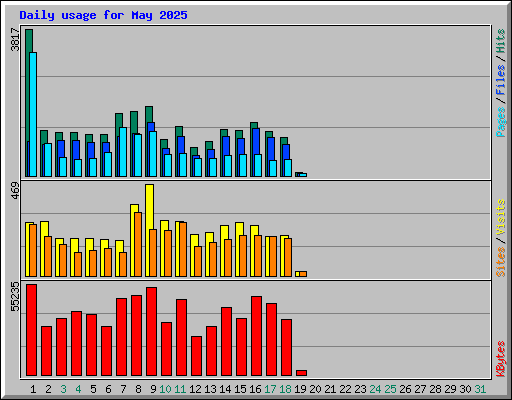Viewport: 512px width, 400px height.
Task: Click the blue 'Files' legend label
Action: point(500,80)
